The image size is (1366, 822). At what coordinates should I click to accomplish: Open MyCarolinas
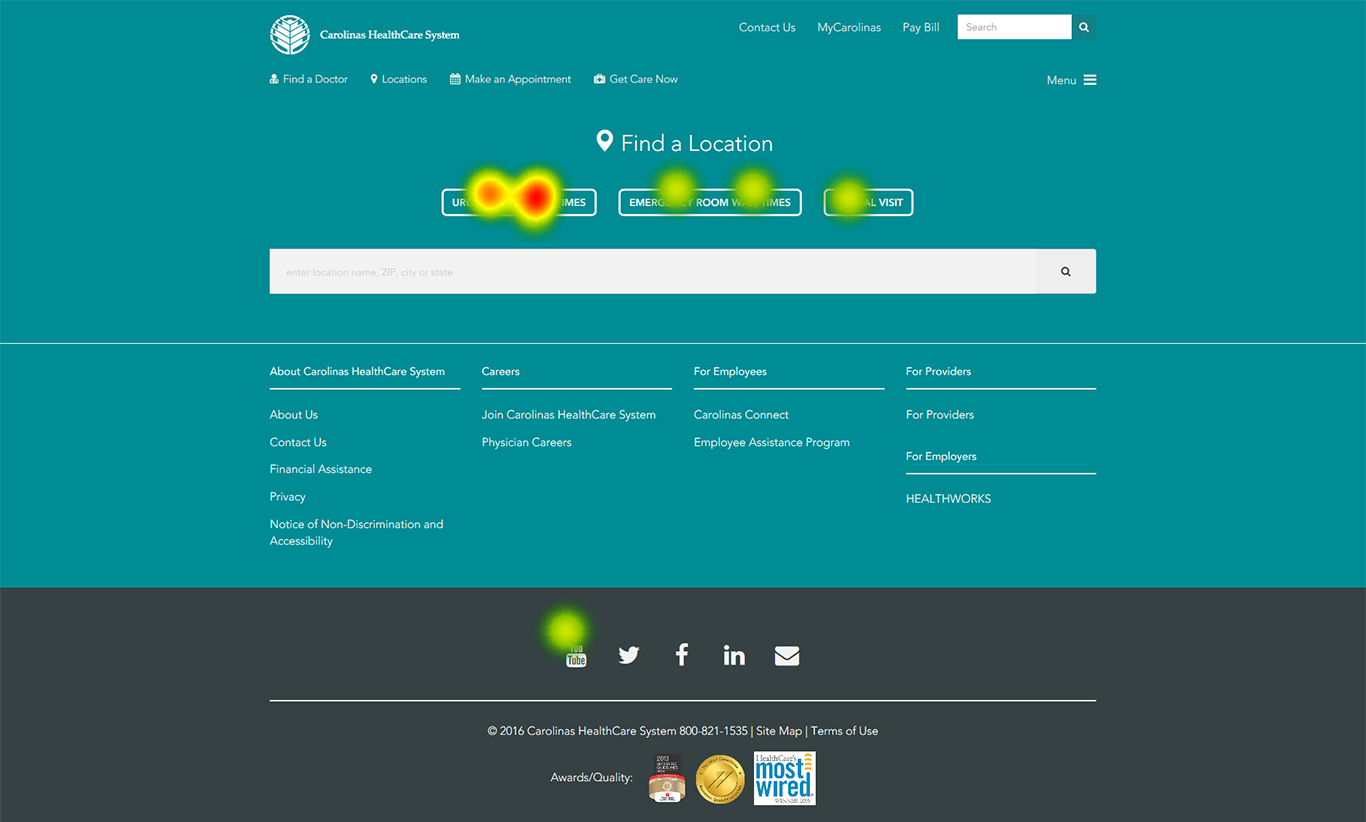(849, 27)
